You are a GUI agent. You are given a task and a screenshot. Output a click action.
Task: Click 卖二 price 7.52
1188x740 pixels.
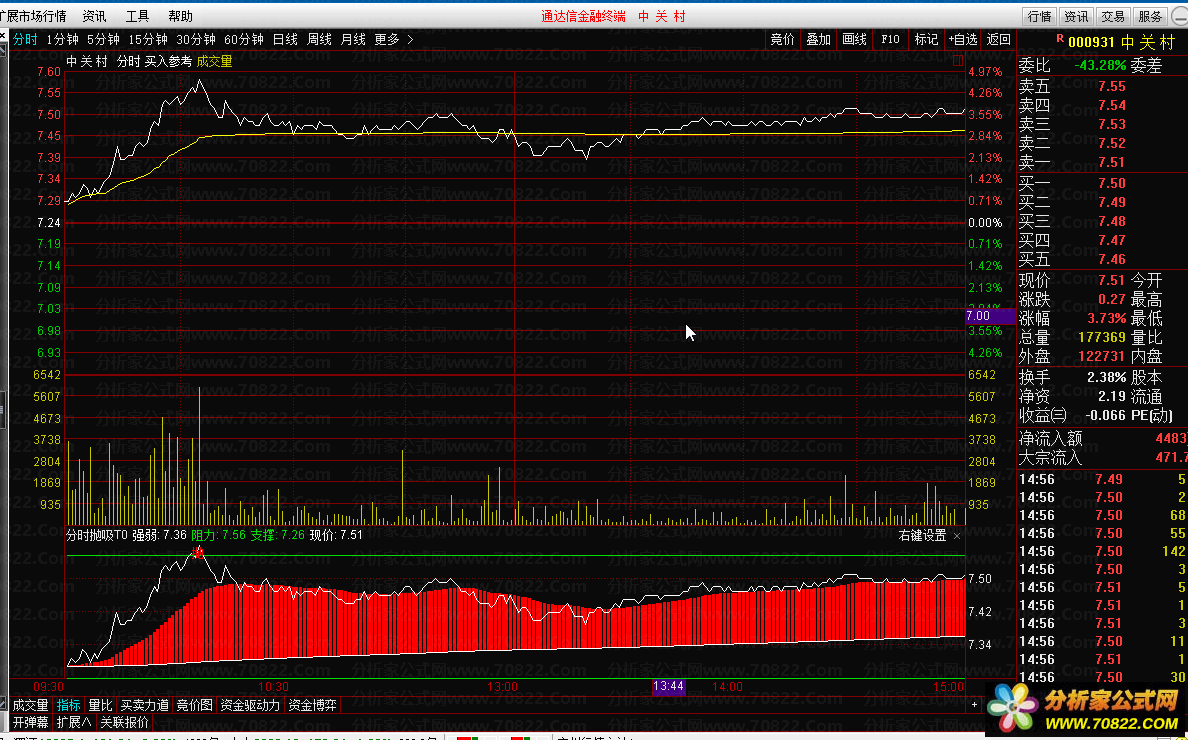tap(1111, 143)
